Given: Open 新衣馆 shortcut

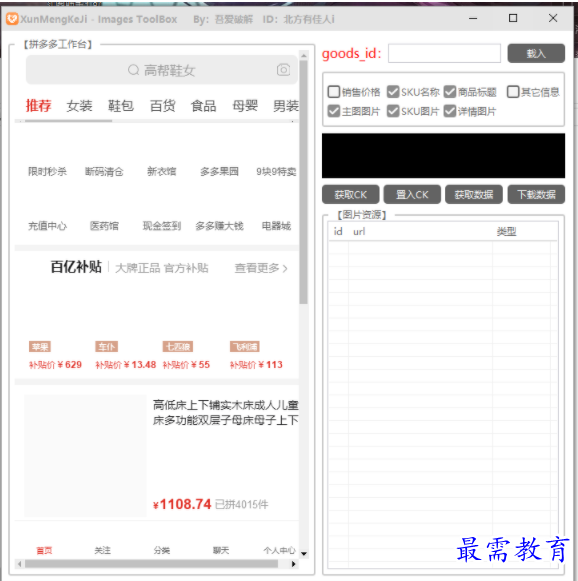Looking at the screenshot, I should pyautogui.click(x=162, y=172).
